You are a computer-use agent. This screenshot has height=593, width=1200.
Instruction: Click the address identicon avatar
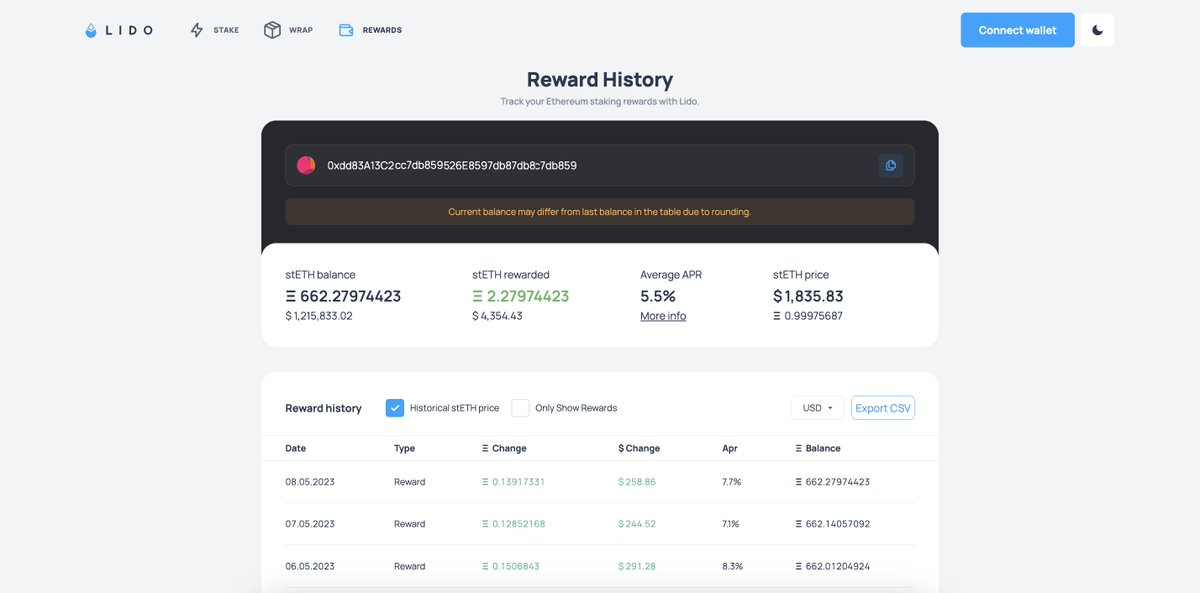tap(306, 165)
